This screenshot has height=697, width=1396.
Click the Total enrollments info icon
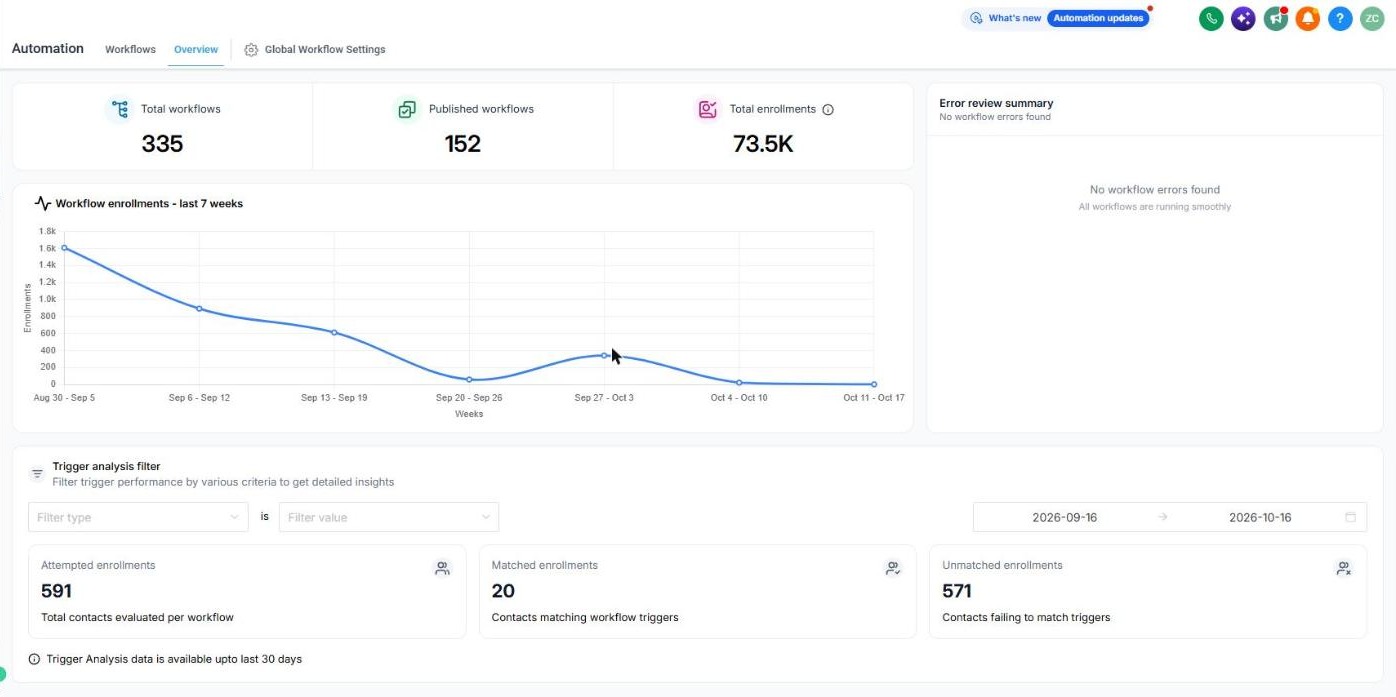(828, 110)
